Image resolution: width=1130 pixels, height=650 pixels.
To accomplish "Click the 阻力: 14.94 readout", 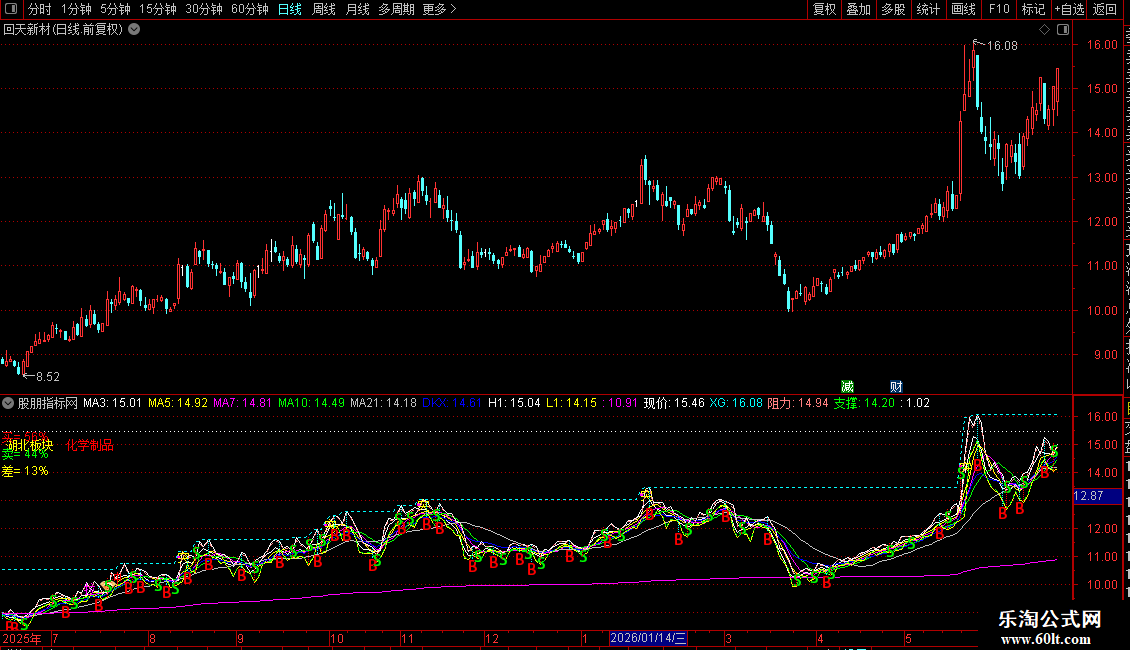I will 798,403.
